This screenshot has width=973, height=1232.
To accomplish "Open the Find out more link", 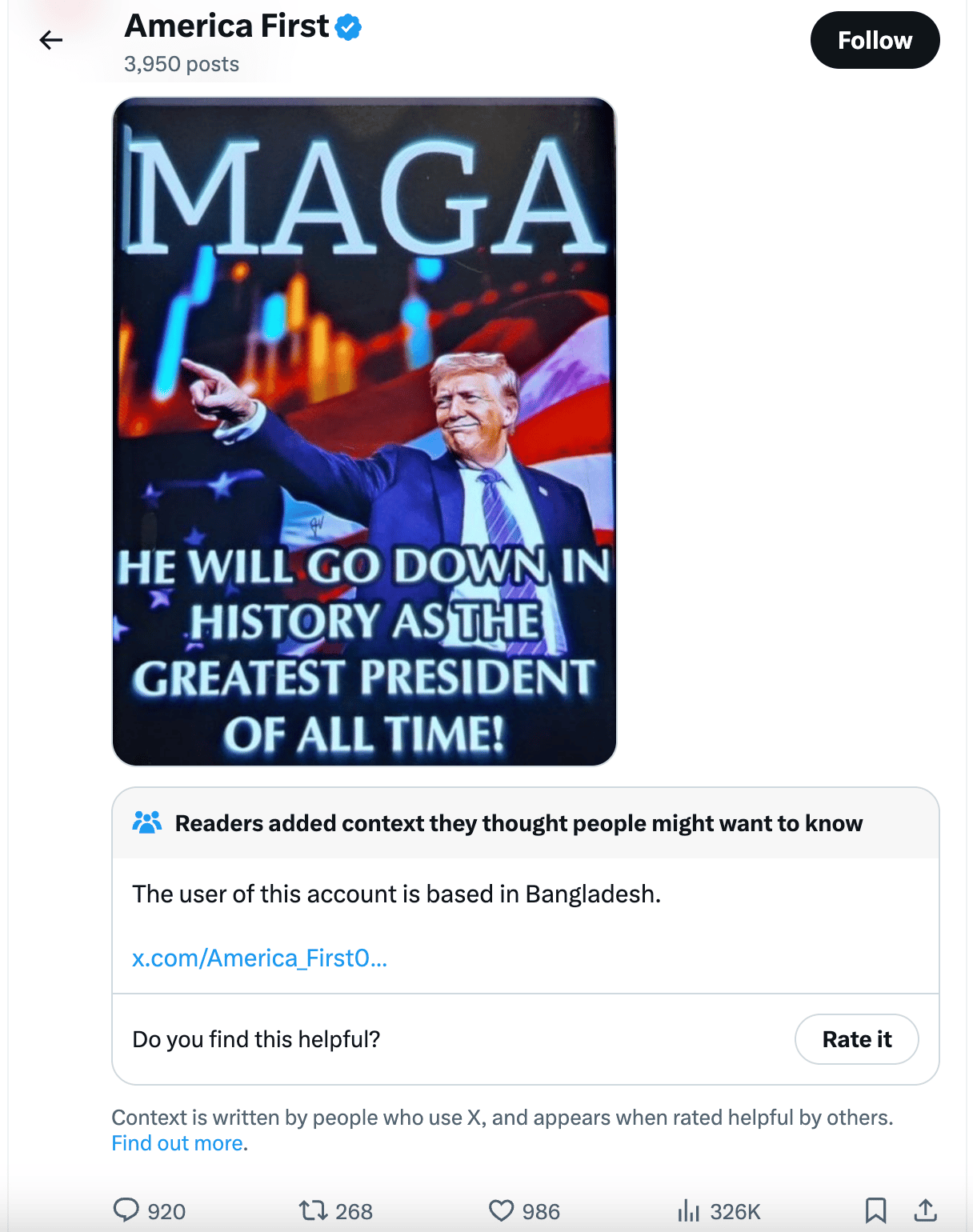I will tap(178, 1143).
